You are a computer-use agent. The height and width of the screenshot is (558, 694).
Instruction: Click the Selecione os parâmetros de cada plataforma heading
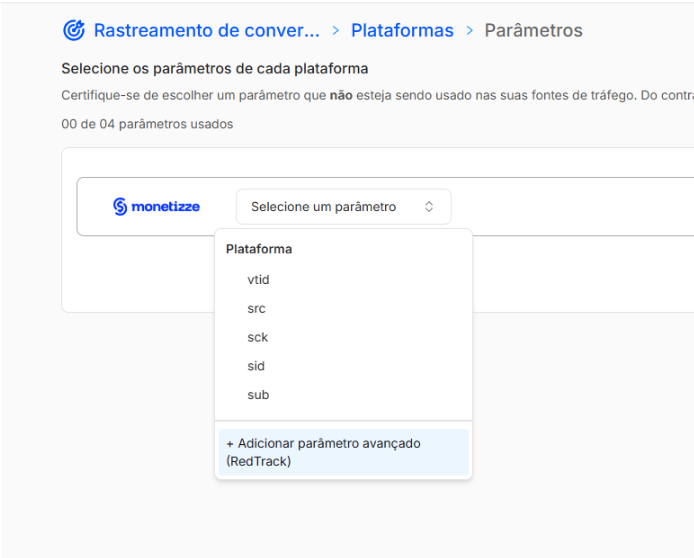point(214,69)
